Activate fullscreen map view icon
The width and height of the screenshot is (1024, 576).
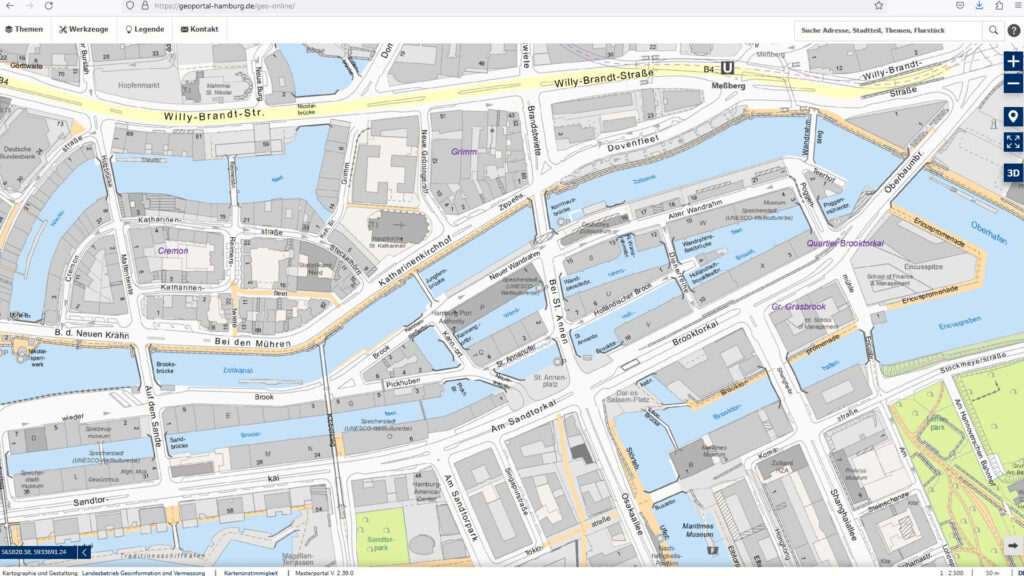pos(1013,143)
